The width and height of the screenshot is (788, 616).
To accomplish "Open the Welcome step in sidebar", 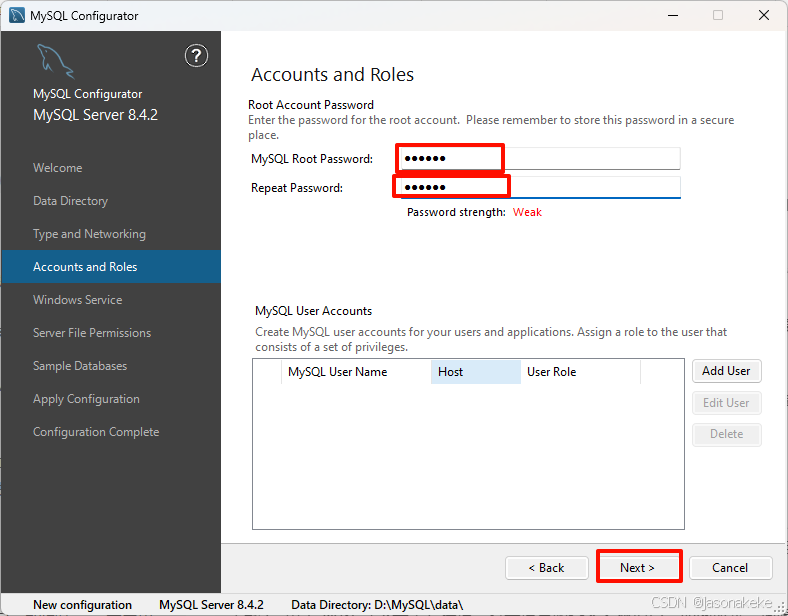I will [58, 168].
